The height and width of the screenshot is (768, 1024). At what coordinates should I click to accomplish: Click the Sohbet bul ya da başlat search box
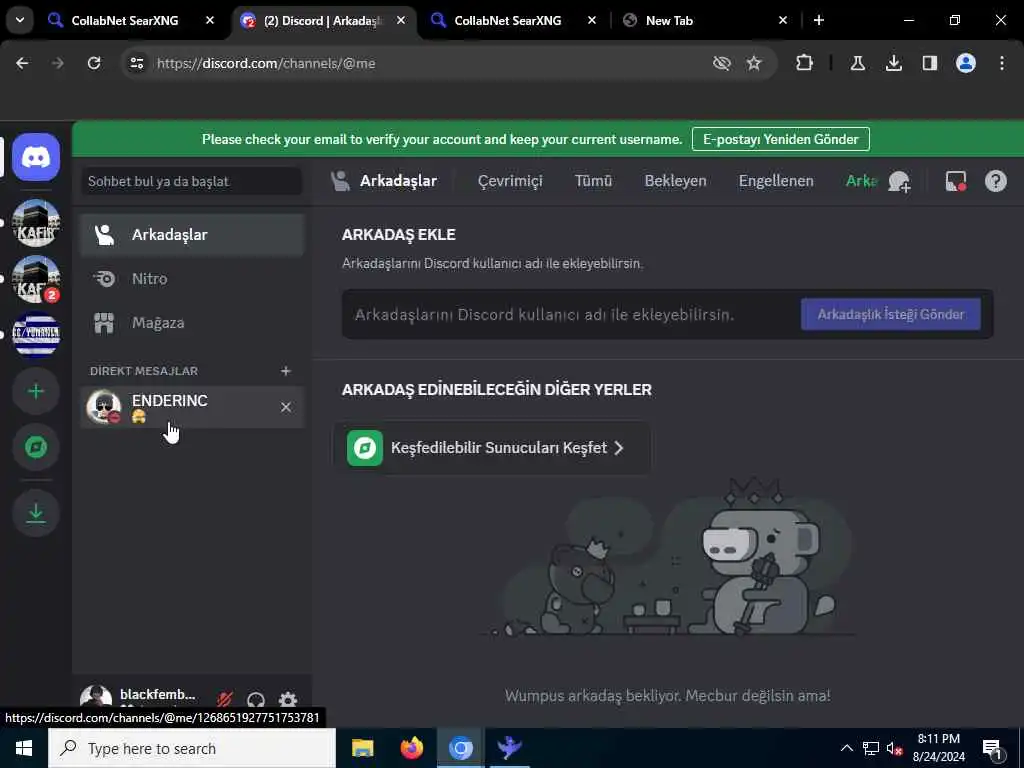(x=191, y=181)
